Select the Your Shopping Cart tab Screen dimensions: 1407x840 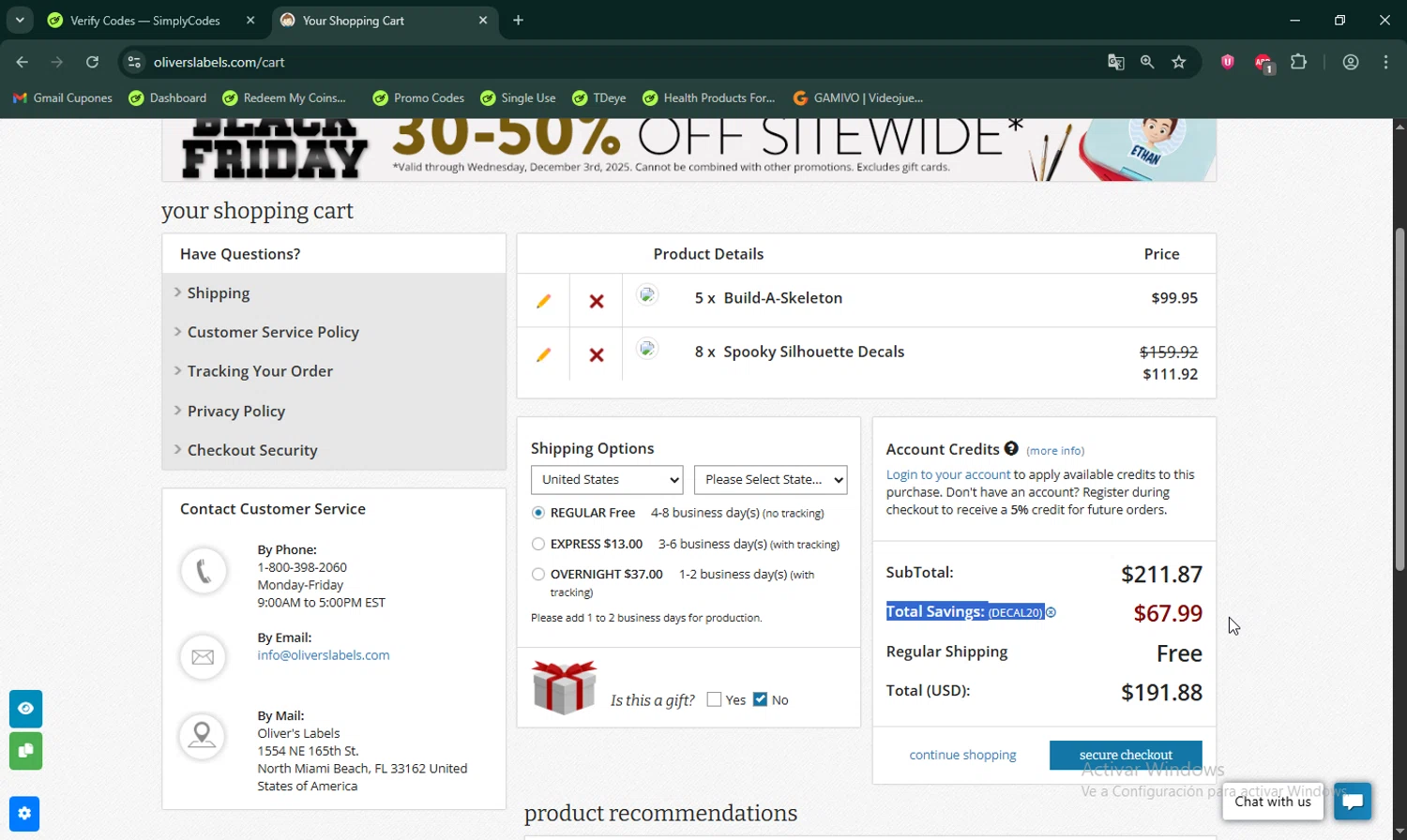(385, 21)
